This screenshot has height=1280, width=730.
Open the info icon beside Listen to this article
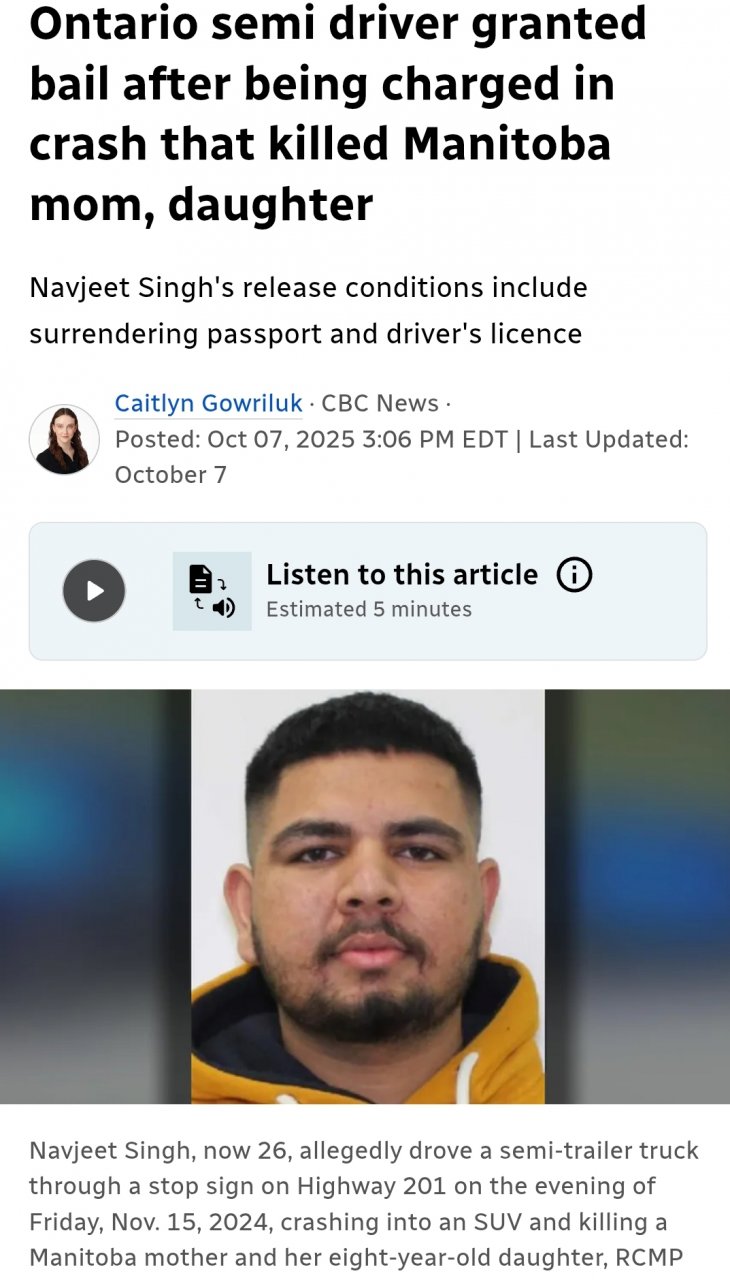(574, 575)
